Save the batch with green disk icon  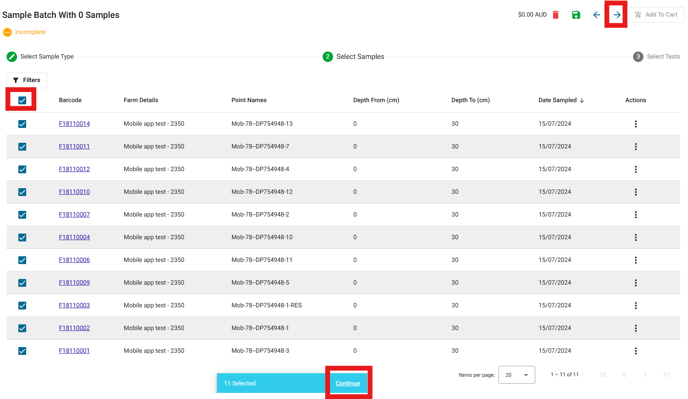tap(576, 15)
